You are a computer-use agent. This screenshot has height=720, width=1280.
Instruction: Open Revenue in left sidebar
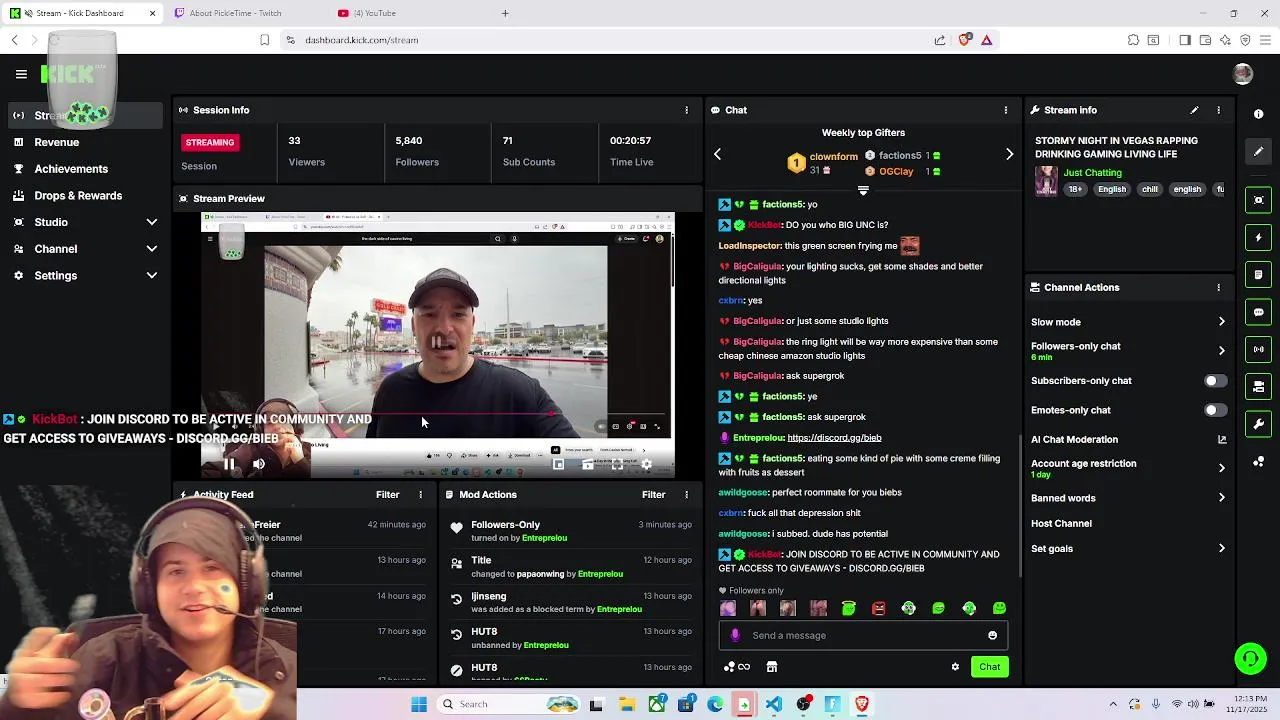tap(57, 142)
